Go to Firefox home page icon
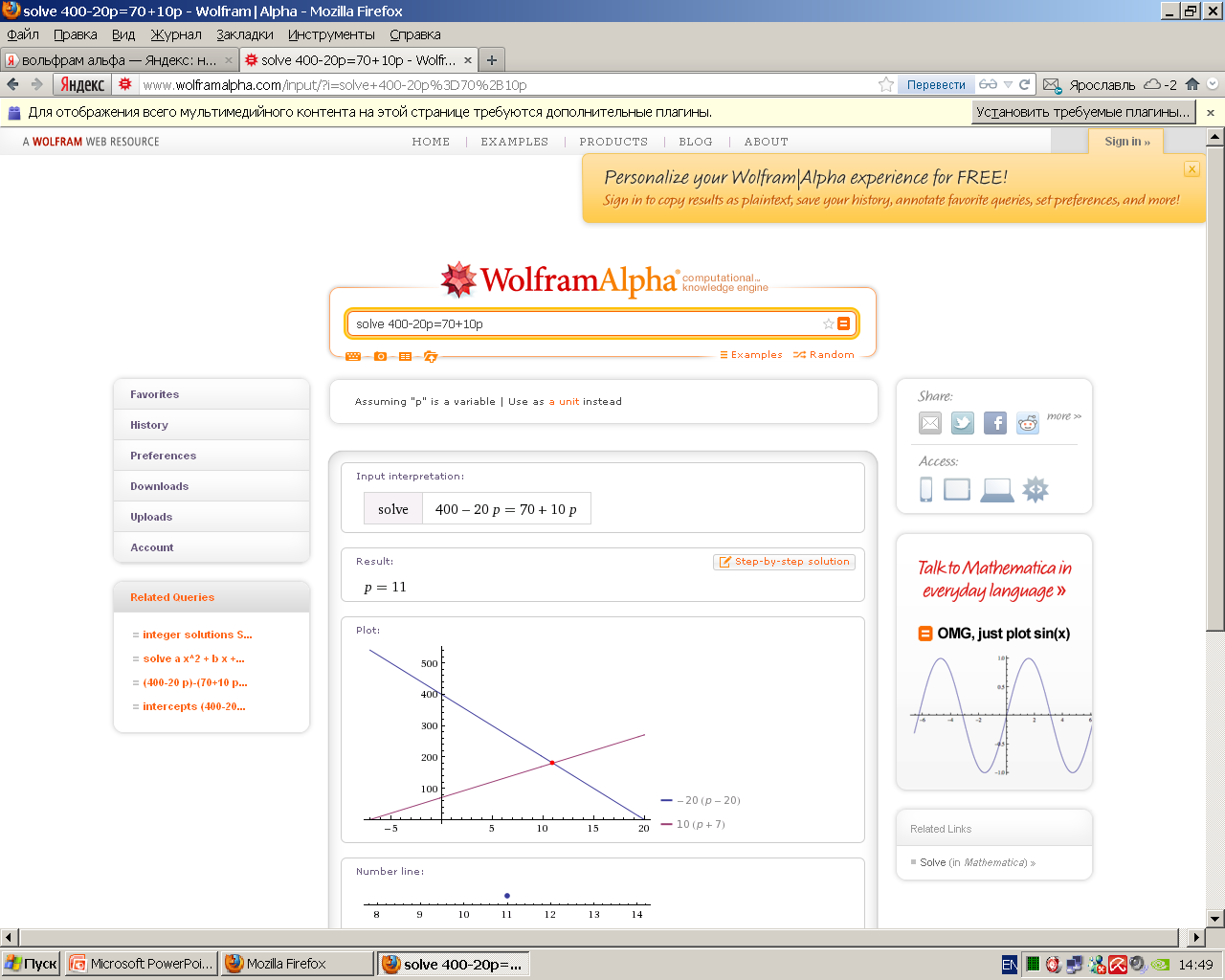This screenshot has width=1225, height=980. 1192,84
